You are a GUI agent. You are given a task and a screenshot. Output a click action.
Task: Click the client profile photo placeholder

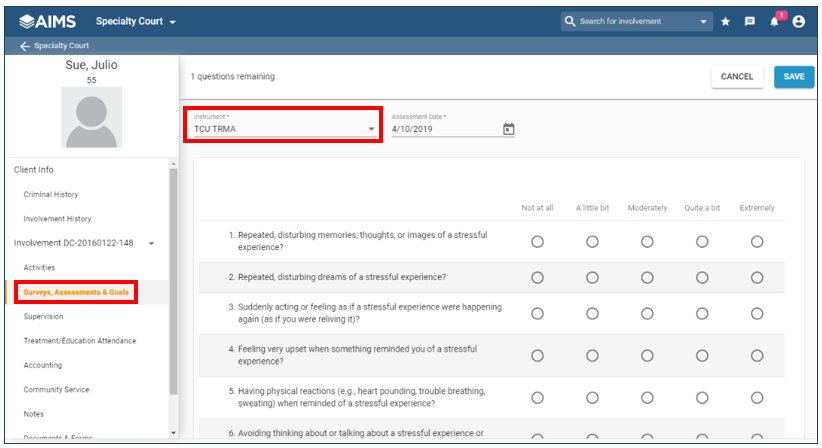91,117
